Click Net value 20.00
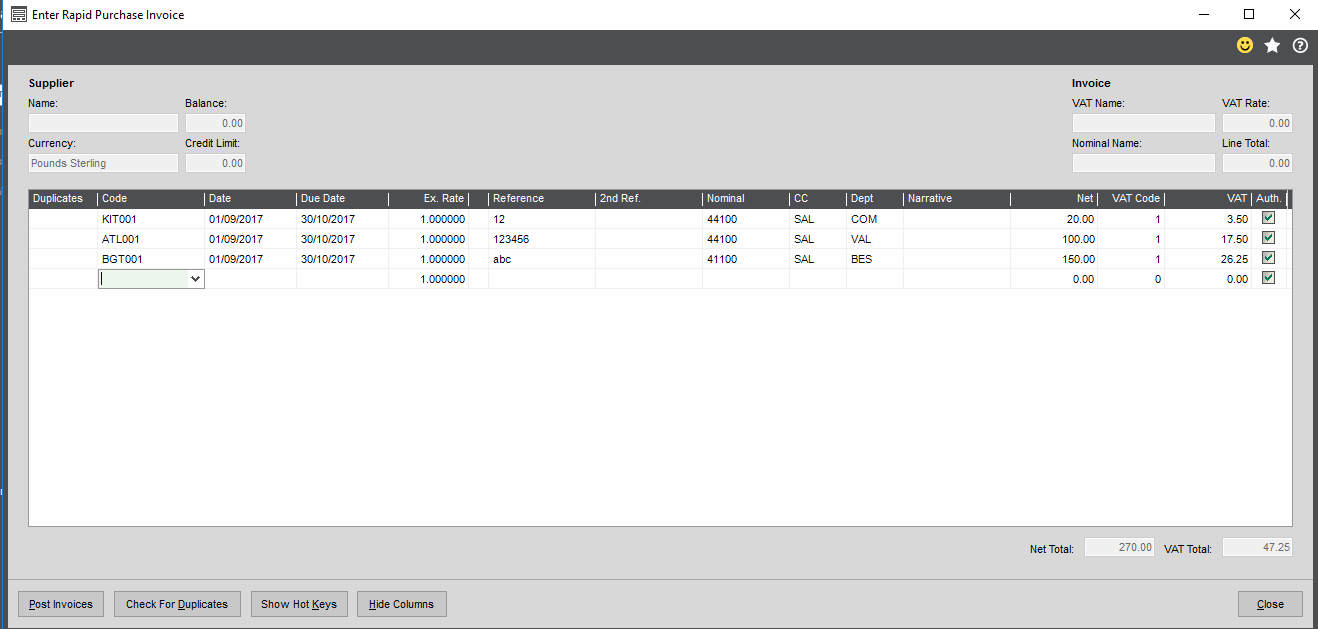Image resolution: width=1318 pixels, height=629 pixels. pyautogui.click(x=1054, y=219)
